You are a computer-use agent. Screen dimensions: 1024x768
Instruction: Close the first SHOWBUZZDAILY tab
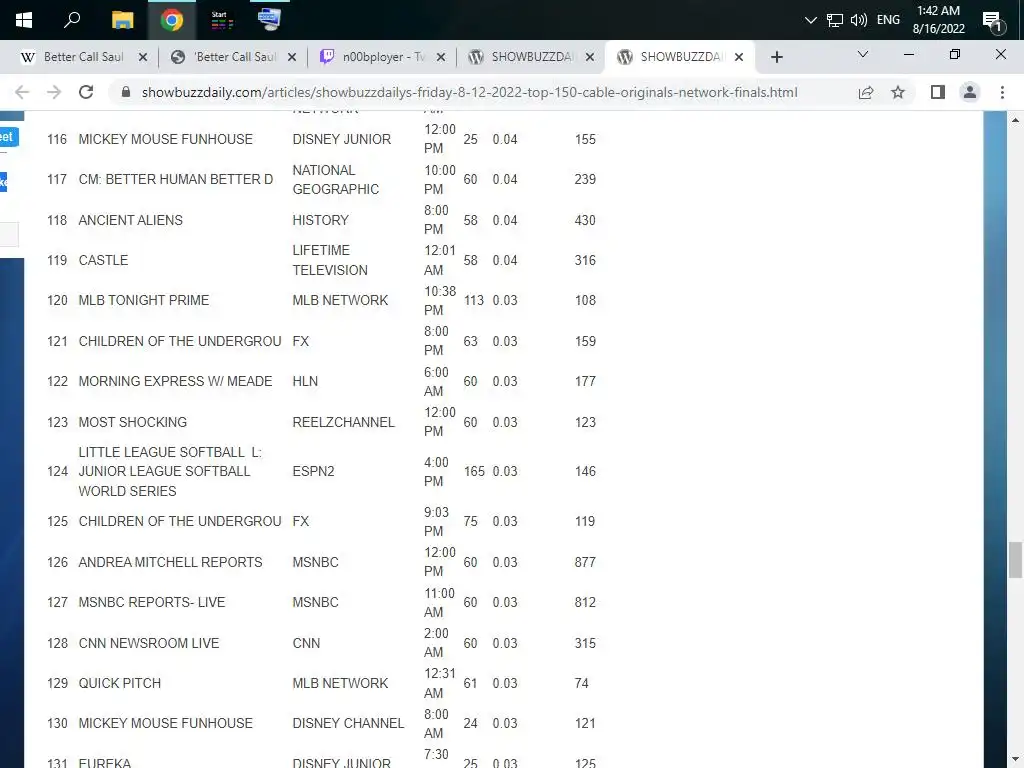tap(590, 57)
